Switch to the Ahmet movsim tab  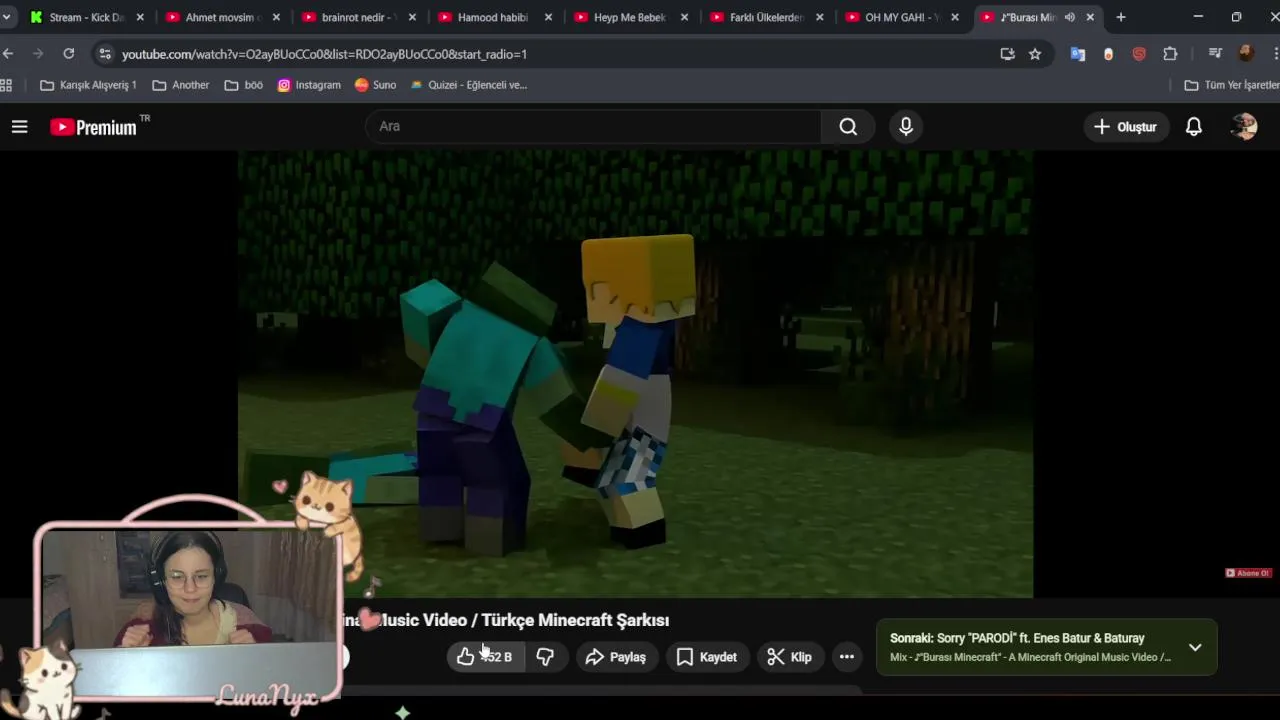223,17
